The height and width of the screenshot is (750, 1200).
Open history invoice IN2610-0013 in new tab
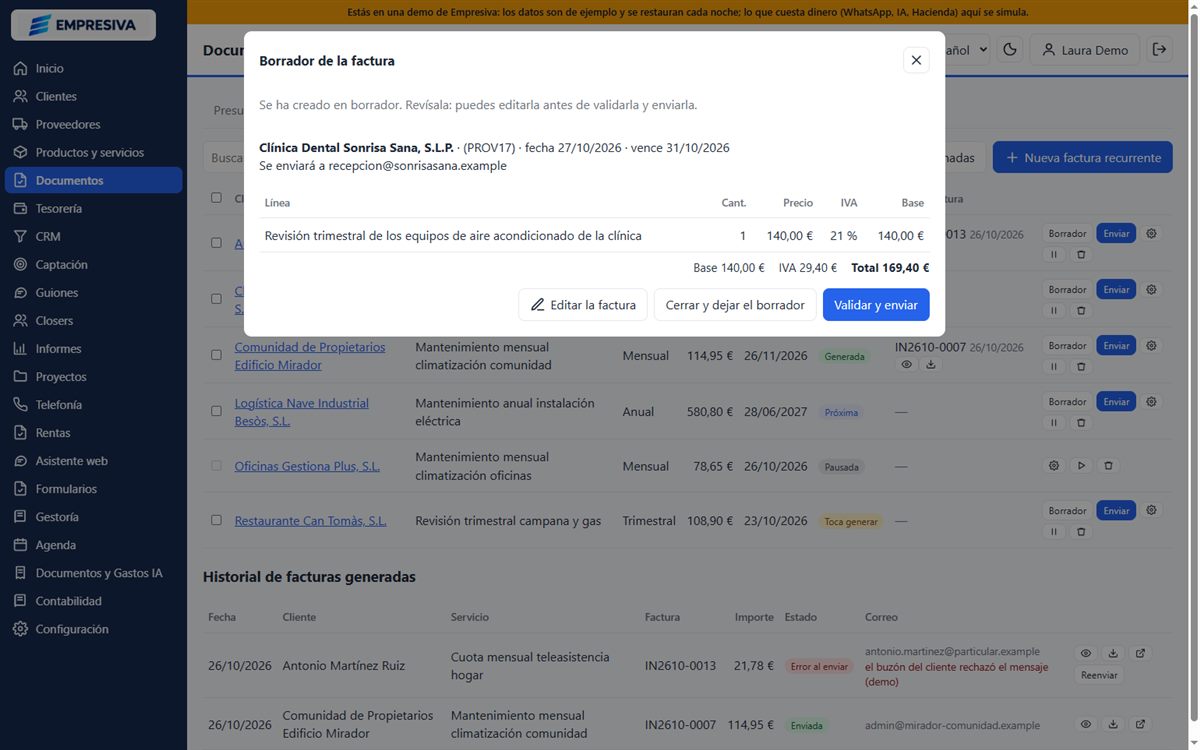click(x=1140, y=653)
